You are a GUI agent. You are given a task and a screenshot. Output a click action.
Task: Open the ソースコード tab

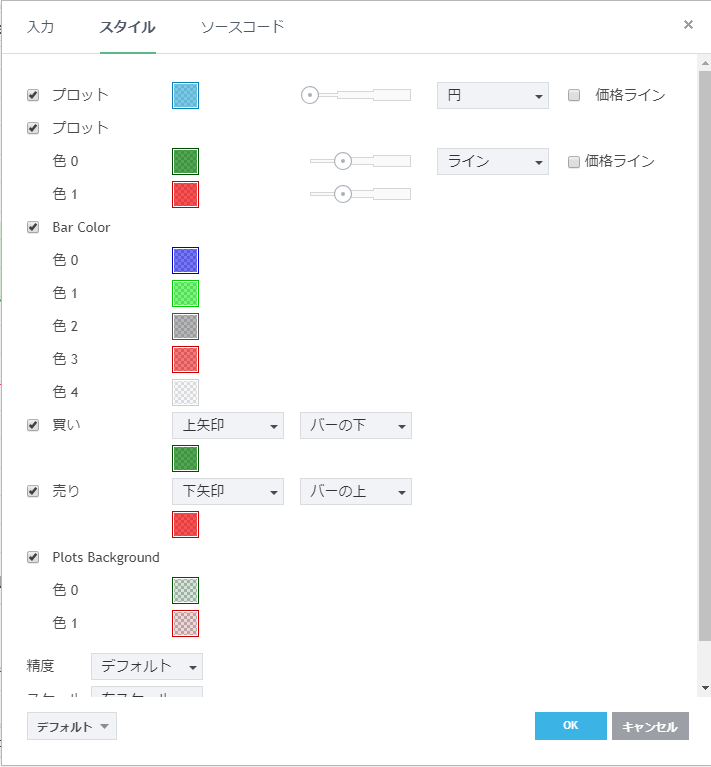click(x=242, y=27)
